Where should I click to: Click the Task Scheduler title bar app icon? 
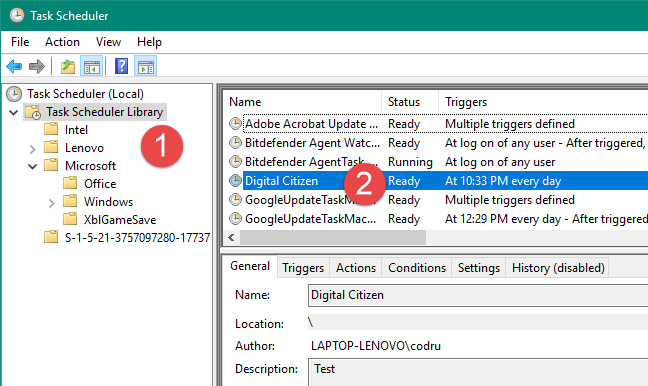(x=17, y=15)
